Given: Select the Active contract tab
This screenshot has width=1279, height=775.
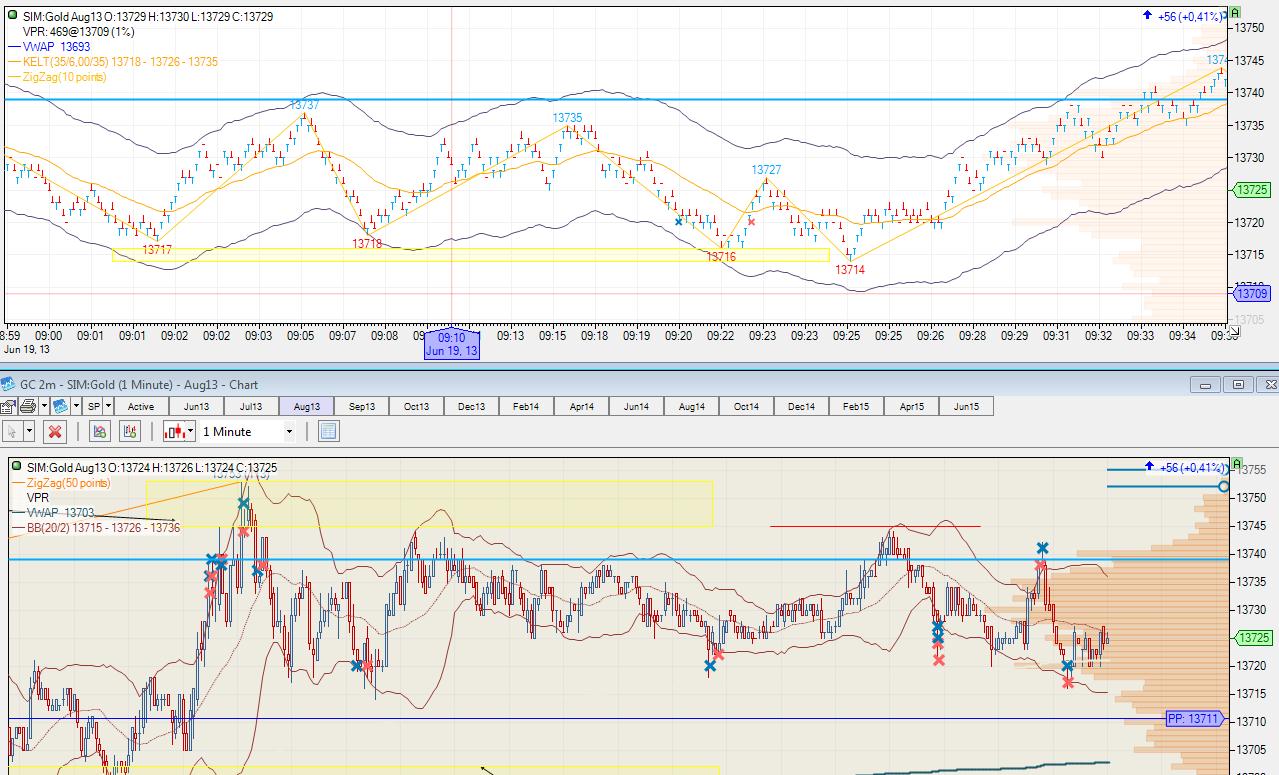Looking at the screenshot, I should coord(141,406).
